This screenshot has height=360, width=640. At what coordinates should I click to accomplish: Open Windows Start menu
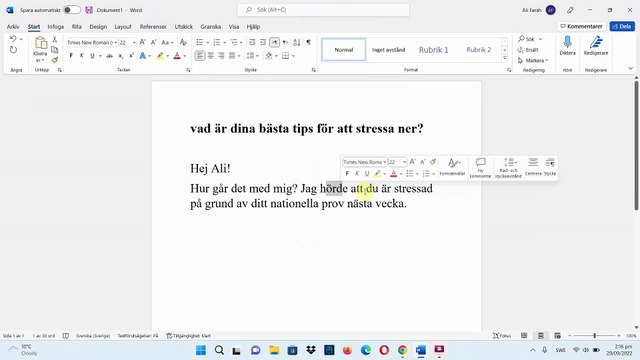click(201, 350)
